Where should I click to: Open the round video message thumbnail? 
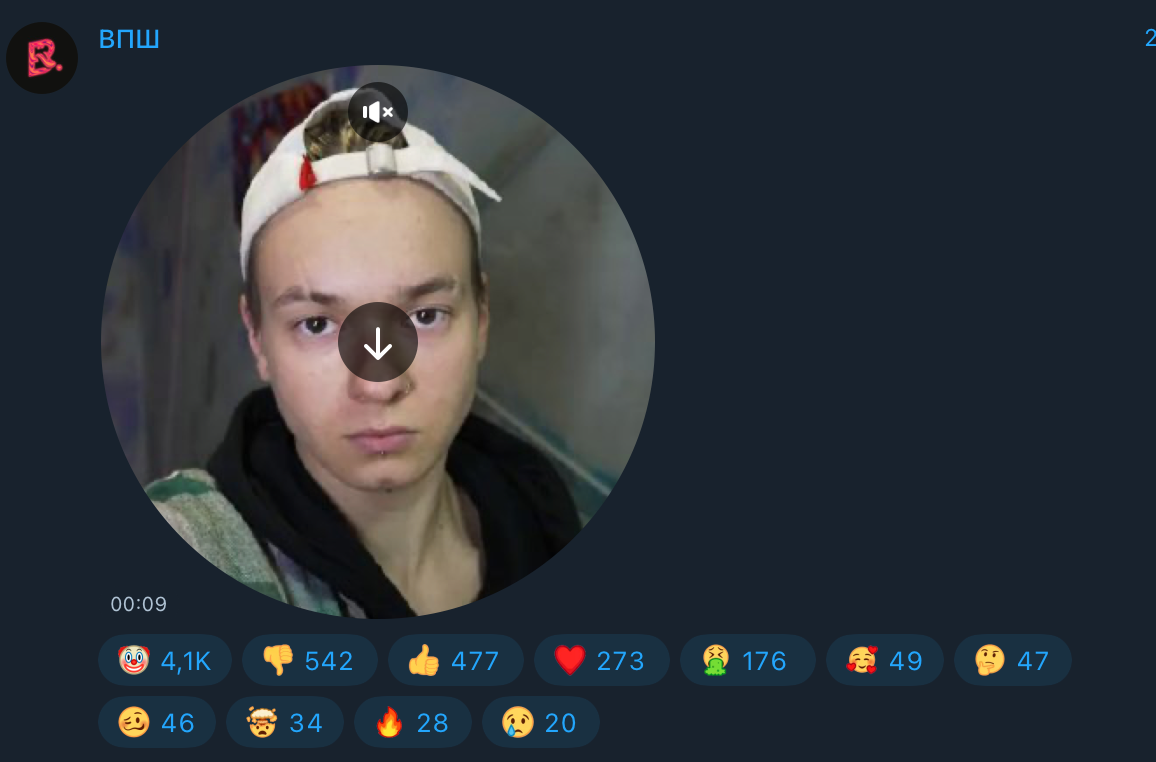(377, 341)
